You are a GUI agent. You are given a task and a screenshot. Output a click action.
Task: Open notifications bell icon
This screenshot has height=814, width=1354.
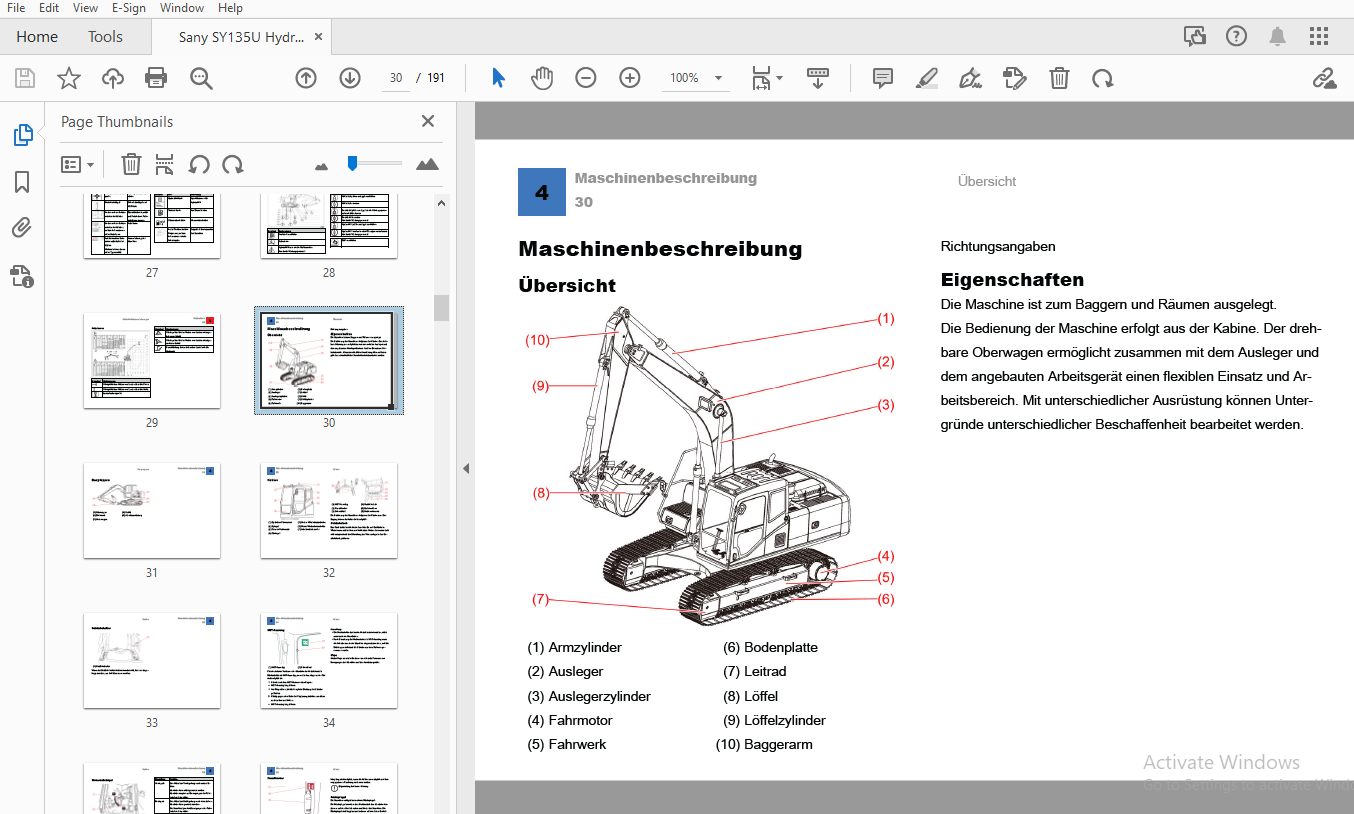tap(1278, 37)
